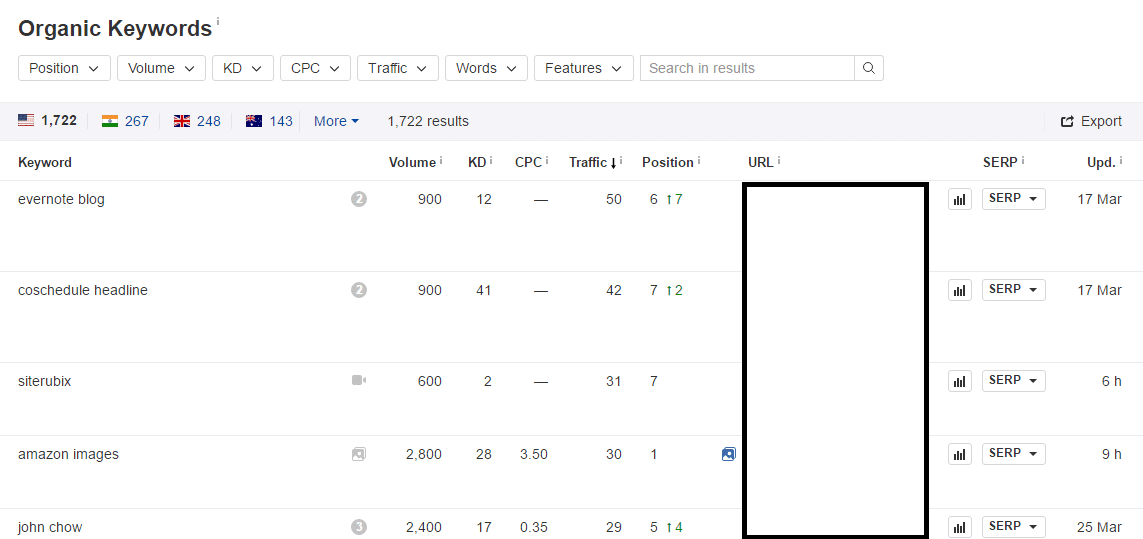Open chart icon for amazon images row
The height and width of the screenshot is (539, 1143).
coord(960,454)
